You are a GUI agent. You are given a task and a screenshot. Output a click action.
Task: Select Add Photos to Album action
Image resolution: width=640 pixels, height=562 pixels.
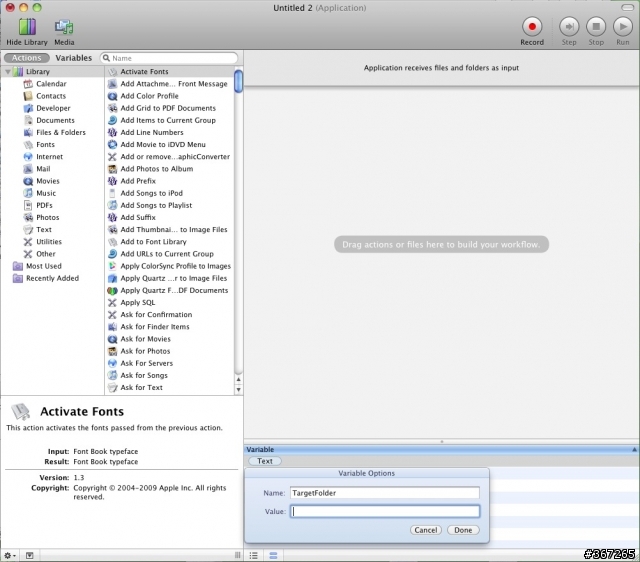pyautogui.click(x=157, y=169)
